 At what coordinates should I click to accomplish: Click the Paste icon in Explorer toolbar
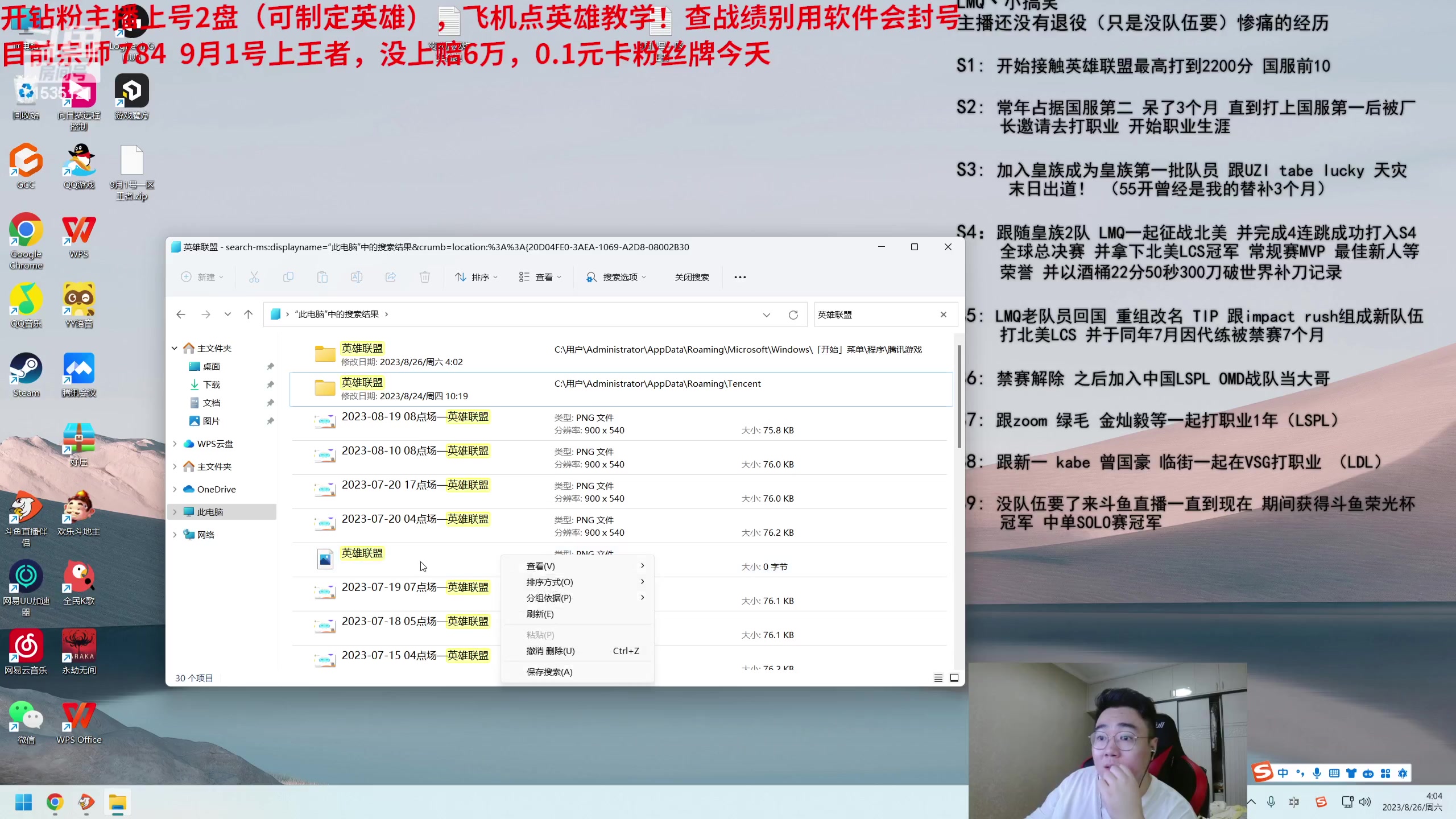[322, 277]
